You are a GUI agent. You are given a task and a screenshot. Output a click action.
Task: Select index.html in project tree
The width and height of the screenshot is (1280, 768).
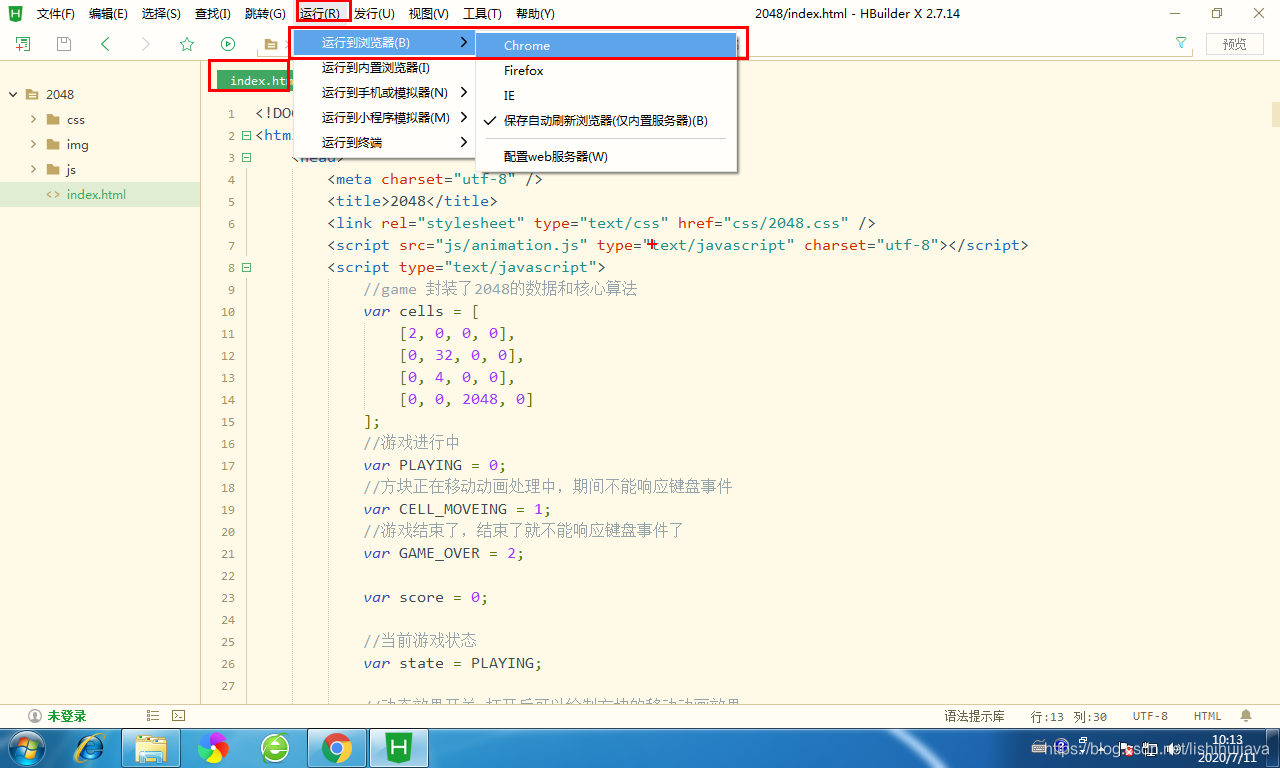[100, 194]
